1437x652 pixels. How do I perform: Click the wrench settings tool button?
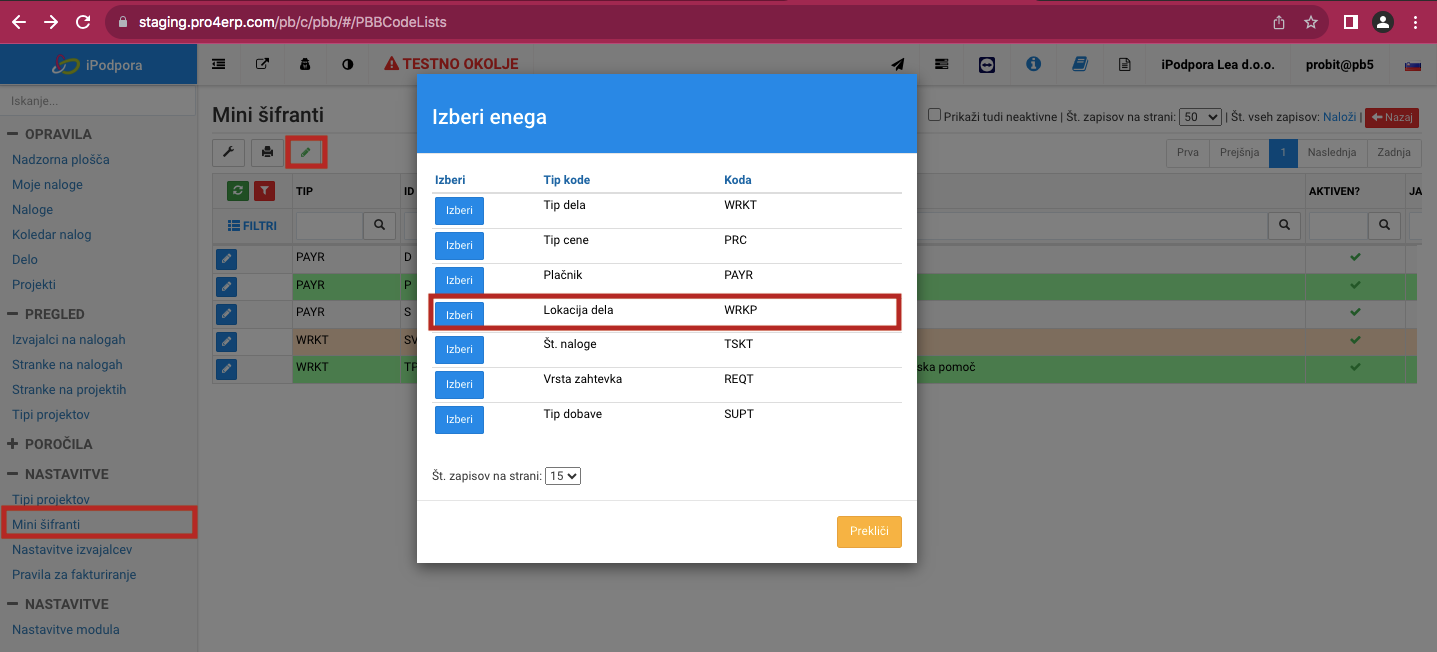point(228,153)
